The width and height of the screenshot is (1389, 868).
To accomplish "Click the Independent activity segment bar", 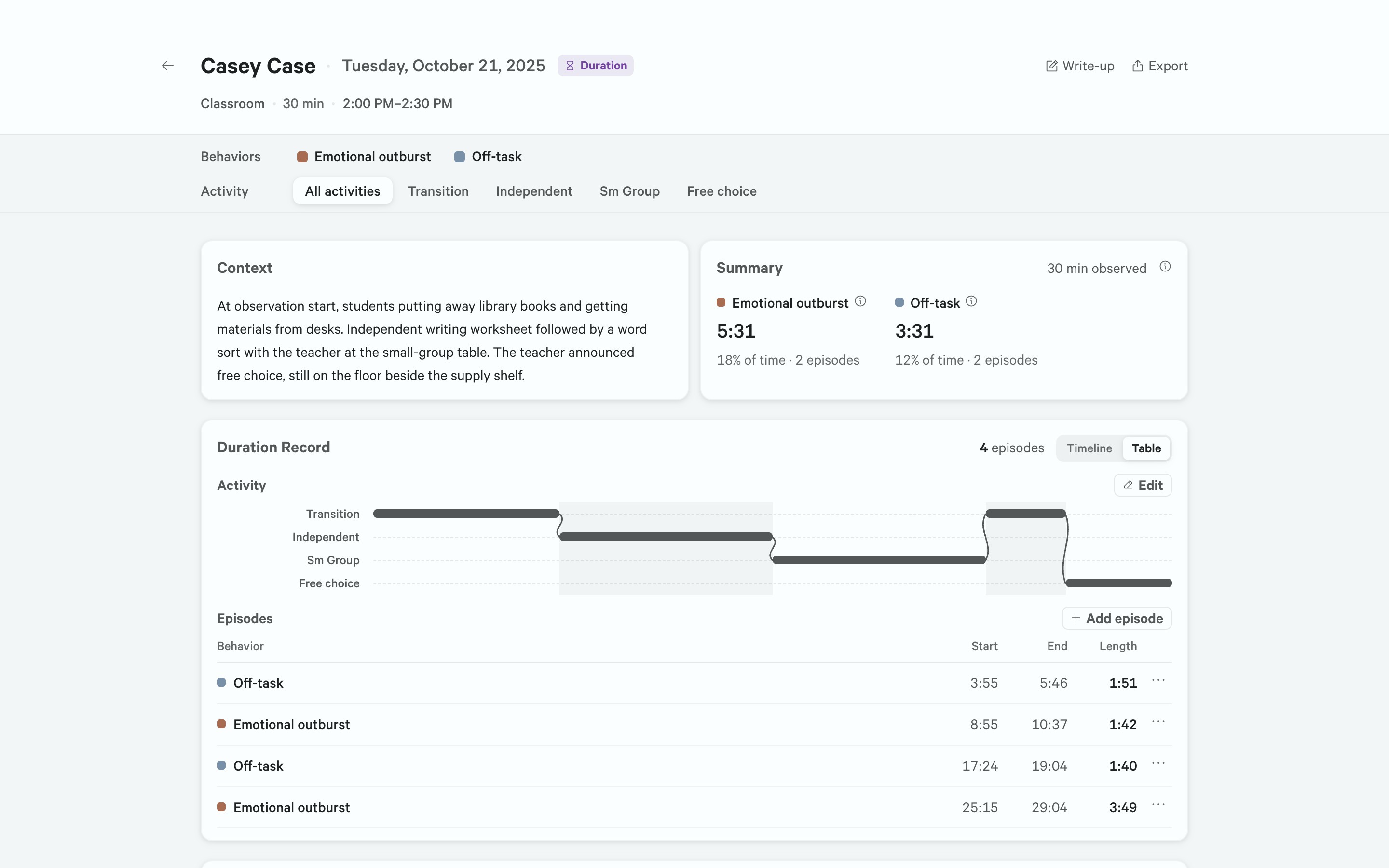I will (x=666, y=537).
